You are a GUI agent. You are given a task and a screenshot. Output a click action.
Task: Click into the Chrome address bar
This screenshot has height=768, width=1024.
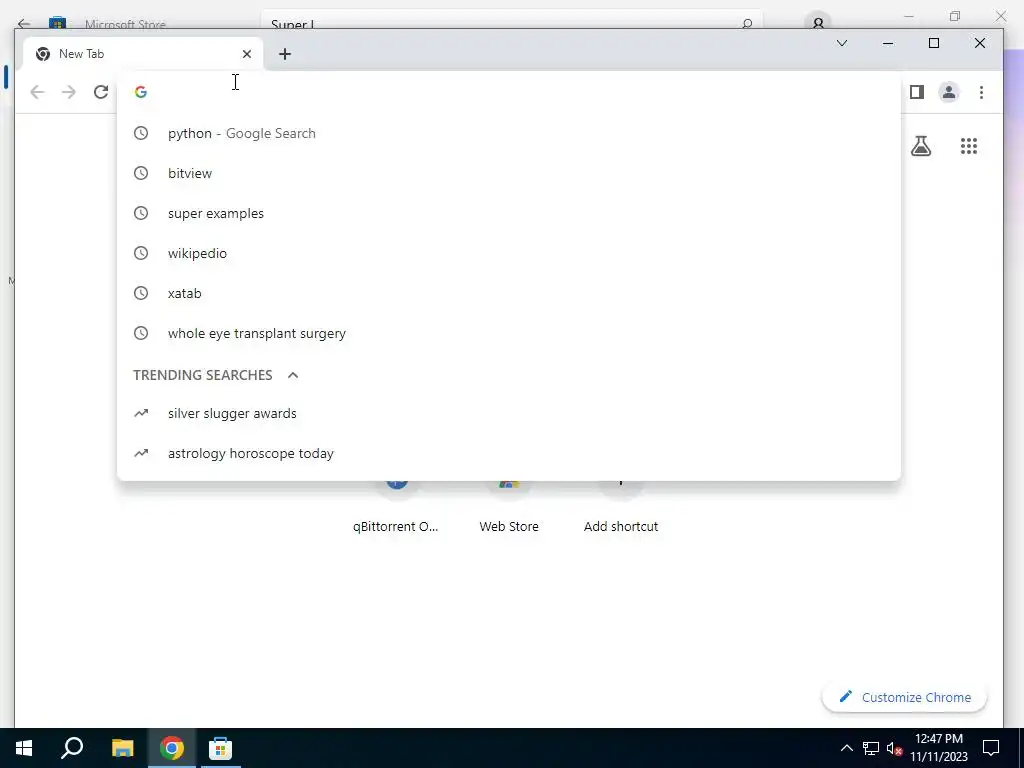(x=509, y=92)
